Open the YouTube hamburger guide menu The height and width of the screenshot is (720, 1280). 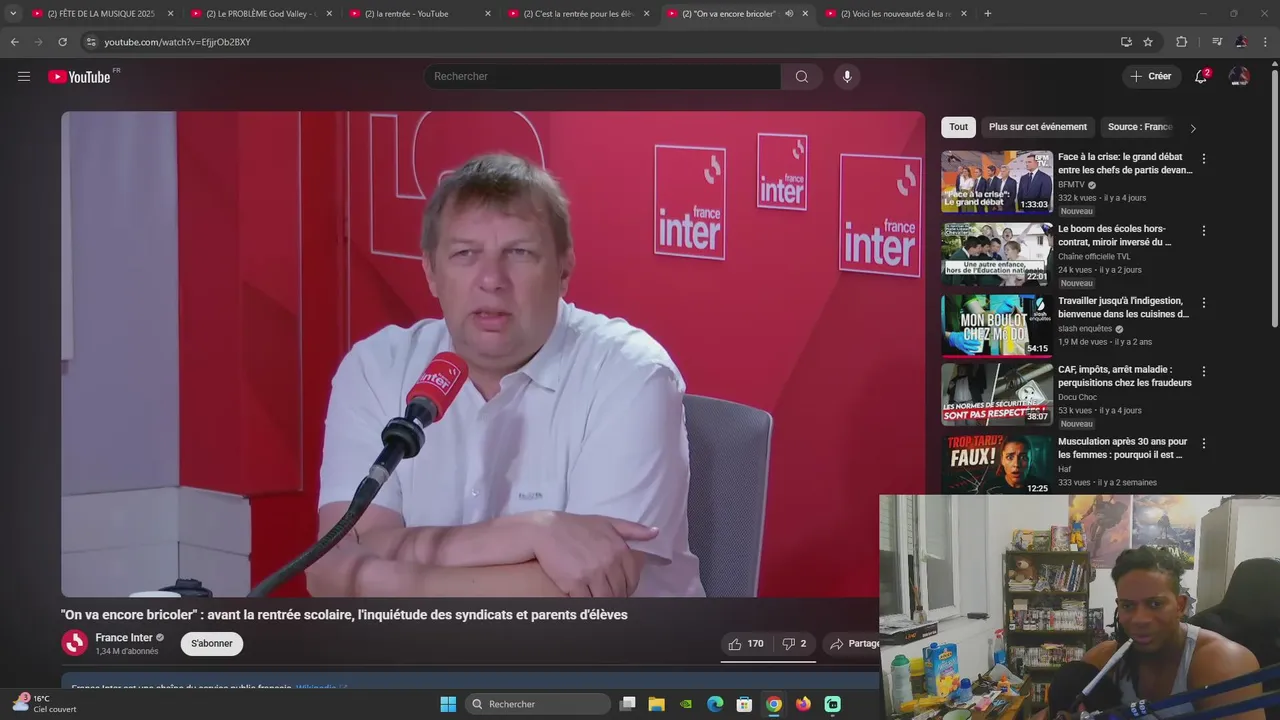coord(24,76)
